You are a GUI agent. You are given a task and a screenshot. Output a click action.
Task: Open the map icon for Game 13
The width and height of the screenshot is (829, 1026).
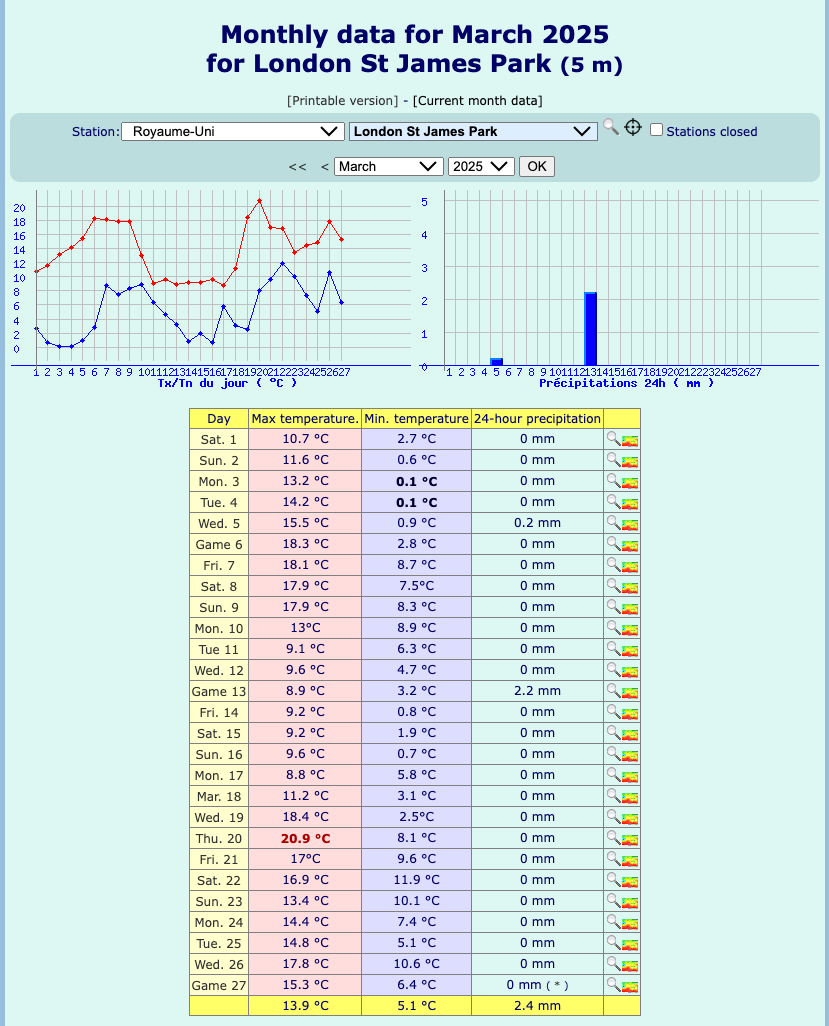[x=630, y=691]
